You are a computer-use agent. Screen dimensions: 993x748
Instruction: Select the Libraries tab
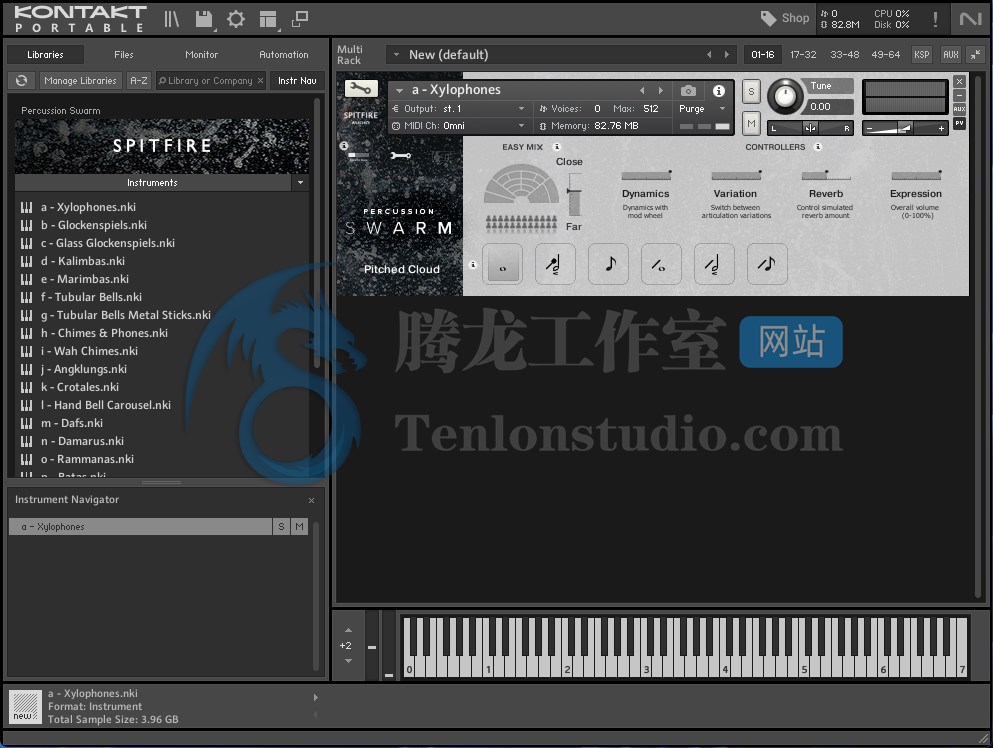tap(46, 54)
